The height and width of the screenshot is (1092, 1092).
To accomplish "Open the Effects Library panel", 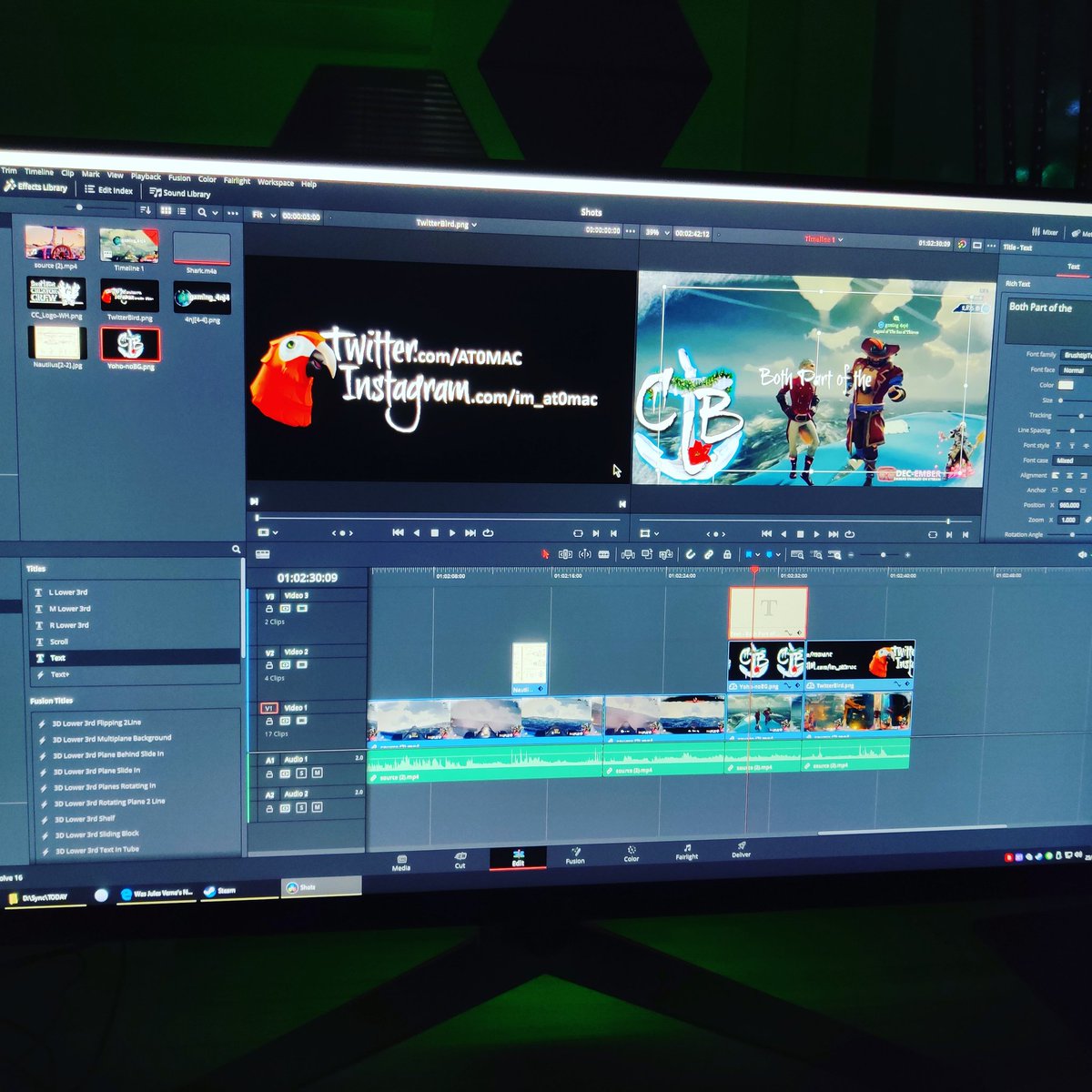I will tap(36, 187).
